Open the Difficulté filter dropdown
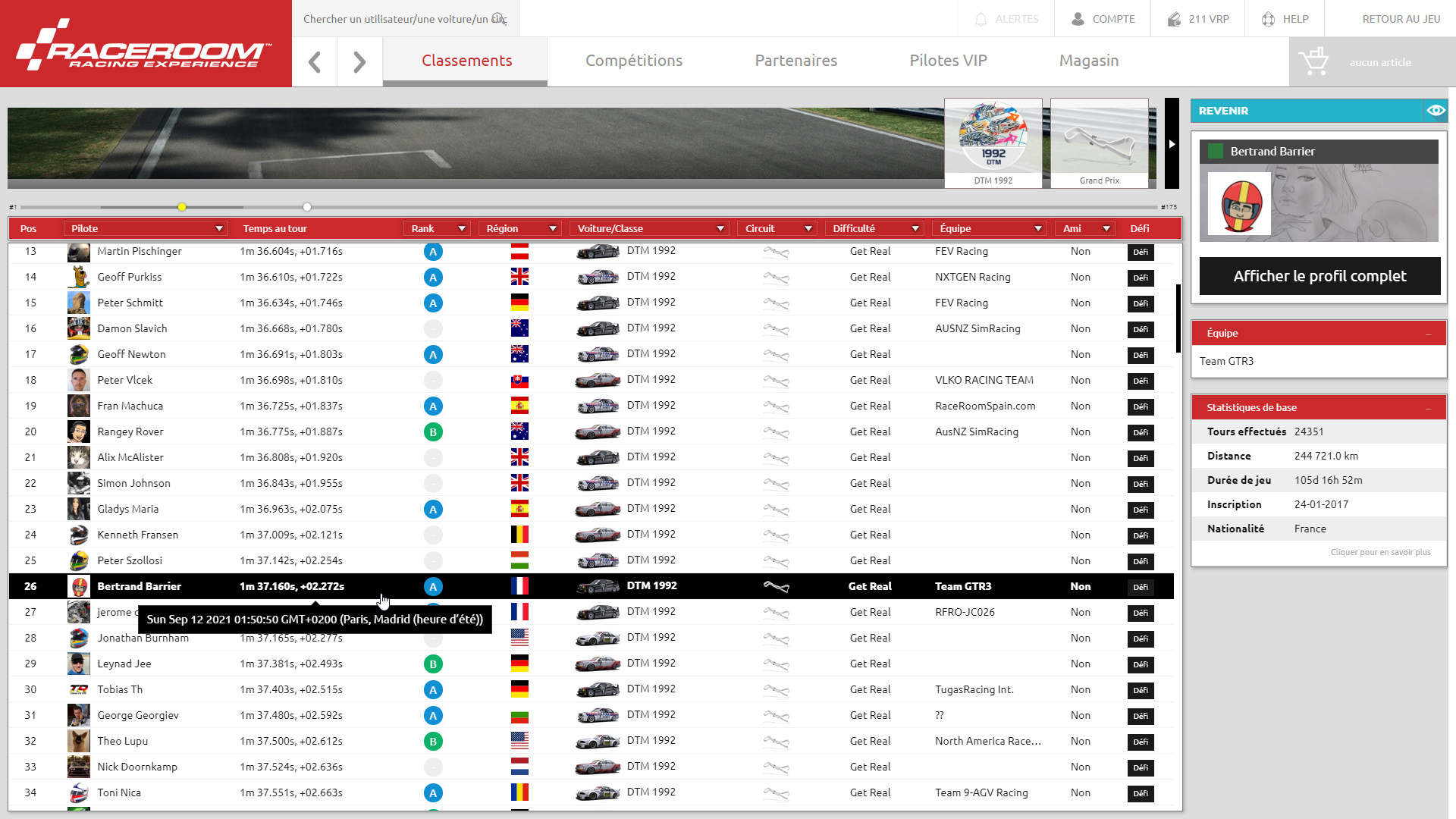Screen dimensions: 1456x819 coord(915,228)
